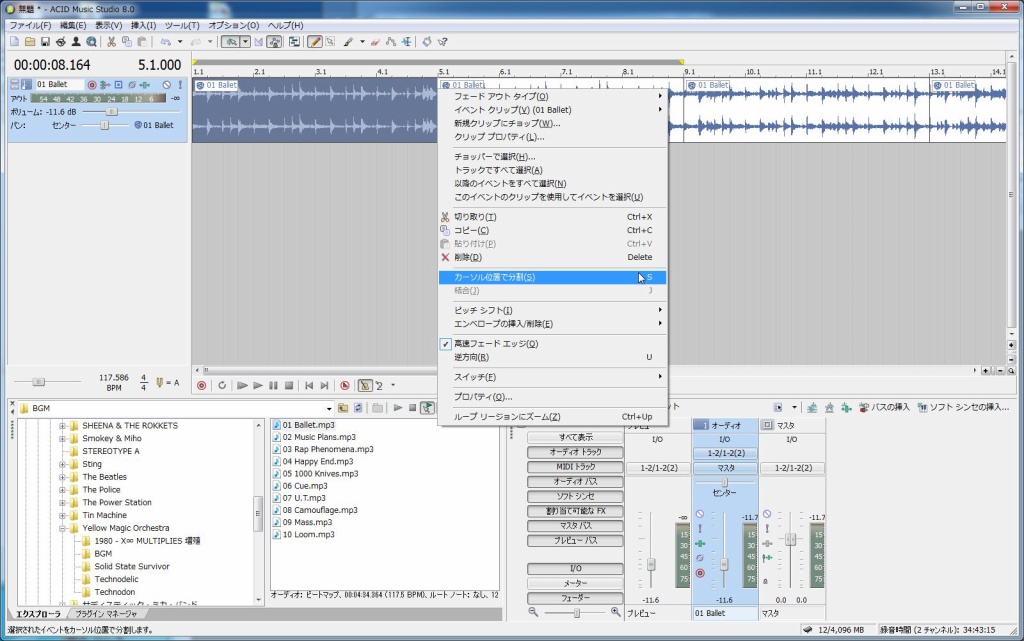Select the Paint brush tool

[x=348, y=42]
